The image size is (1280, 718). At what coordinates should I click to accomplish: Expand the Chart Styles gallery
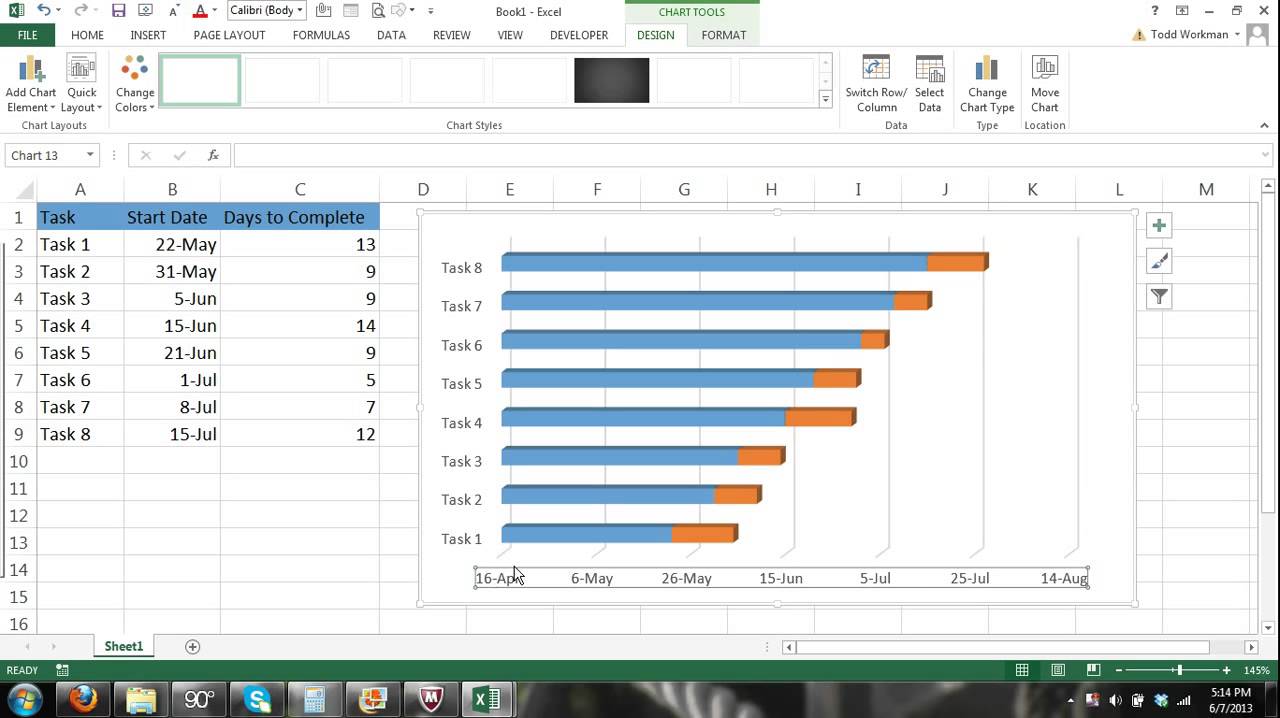[x=825, y=99]
